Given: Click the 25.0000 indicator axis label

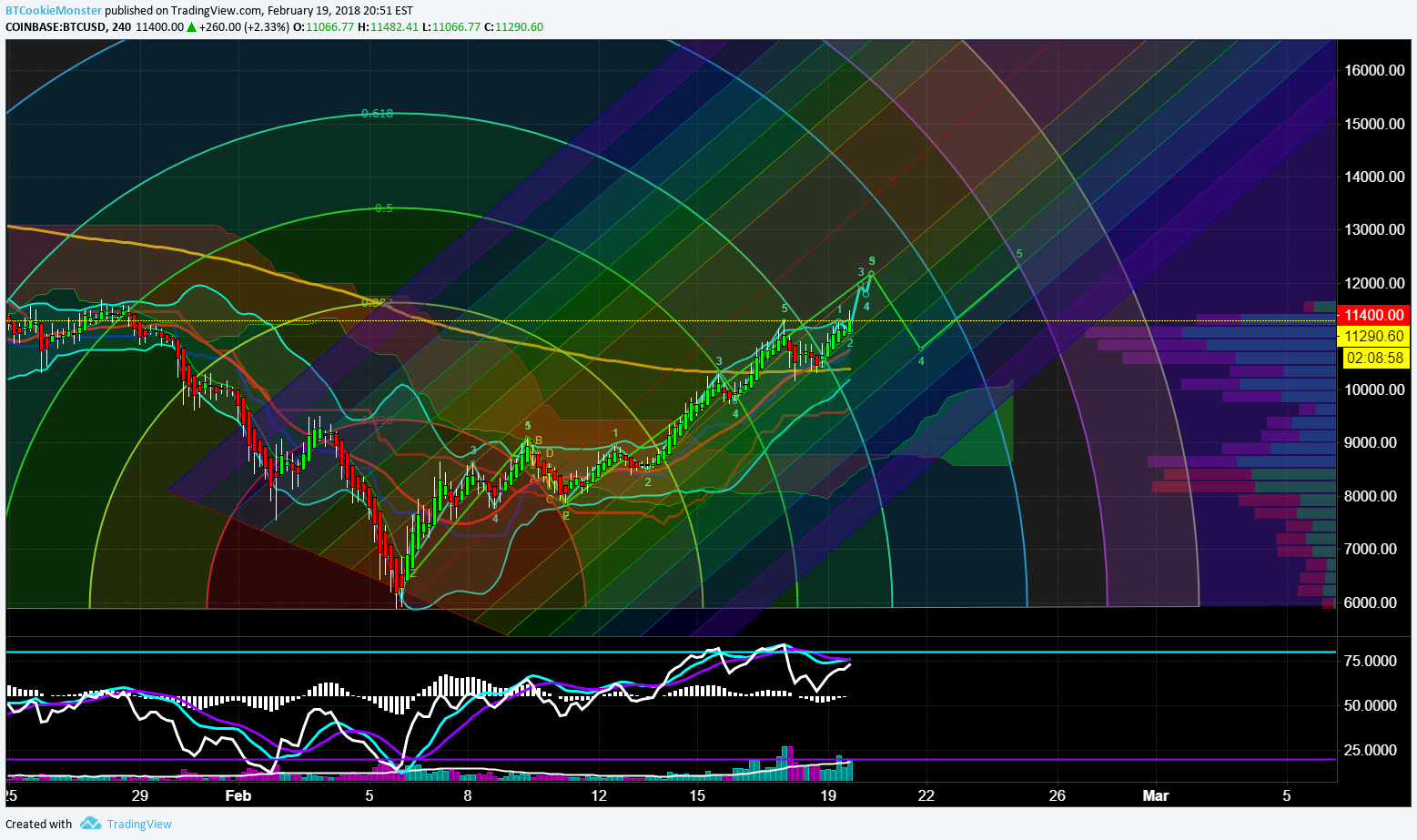Looking at the screenshot, I should pyautogui.click(x=1371, y=750).
